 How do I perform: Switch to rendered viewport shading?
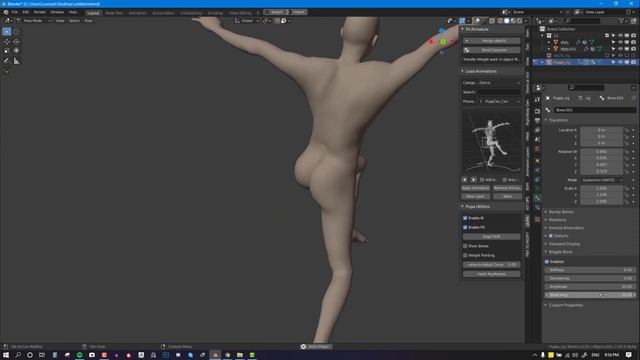pyautogui.click(x=519, y=21)
